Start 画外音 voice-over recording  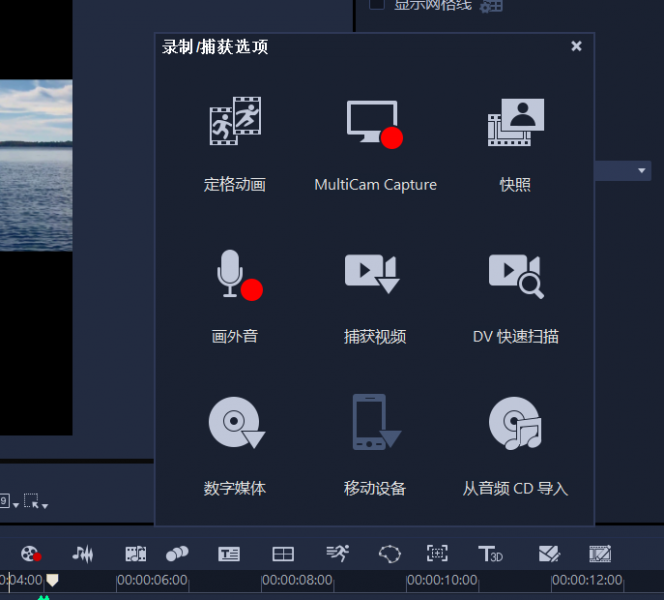click(x=235, y=296)
